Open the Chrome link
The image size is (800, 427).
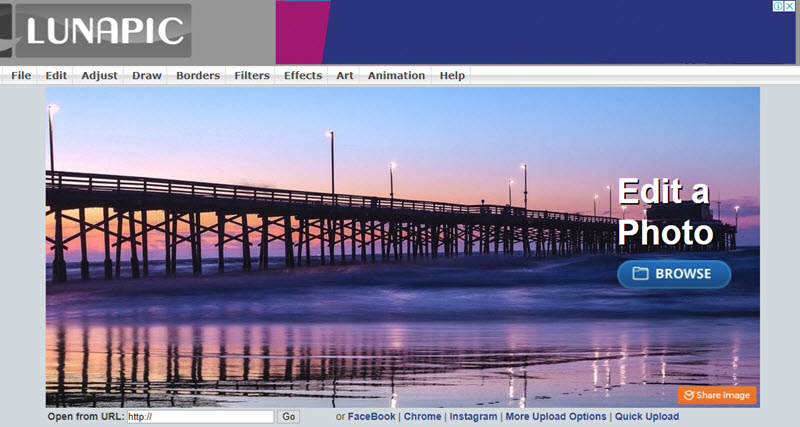tap(422, 416)
